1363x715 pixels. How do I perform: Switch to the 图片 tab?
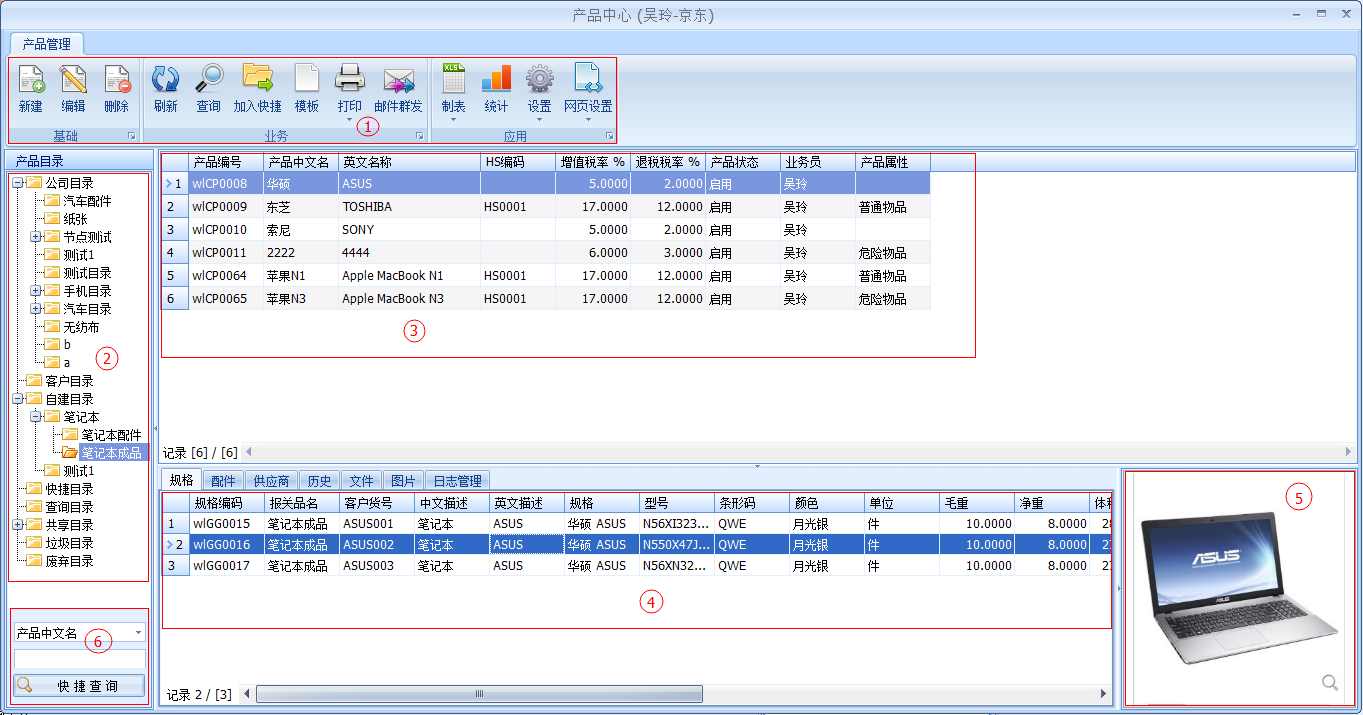pos(403,481)
